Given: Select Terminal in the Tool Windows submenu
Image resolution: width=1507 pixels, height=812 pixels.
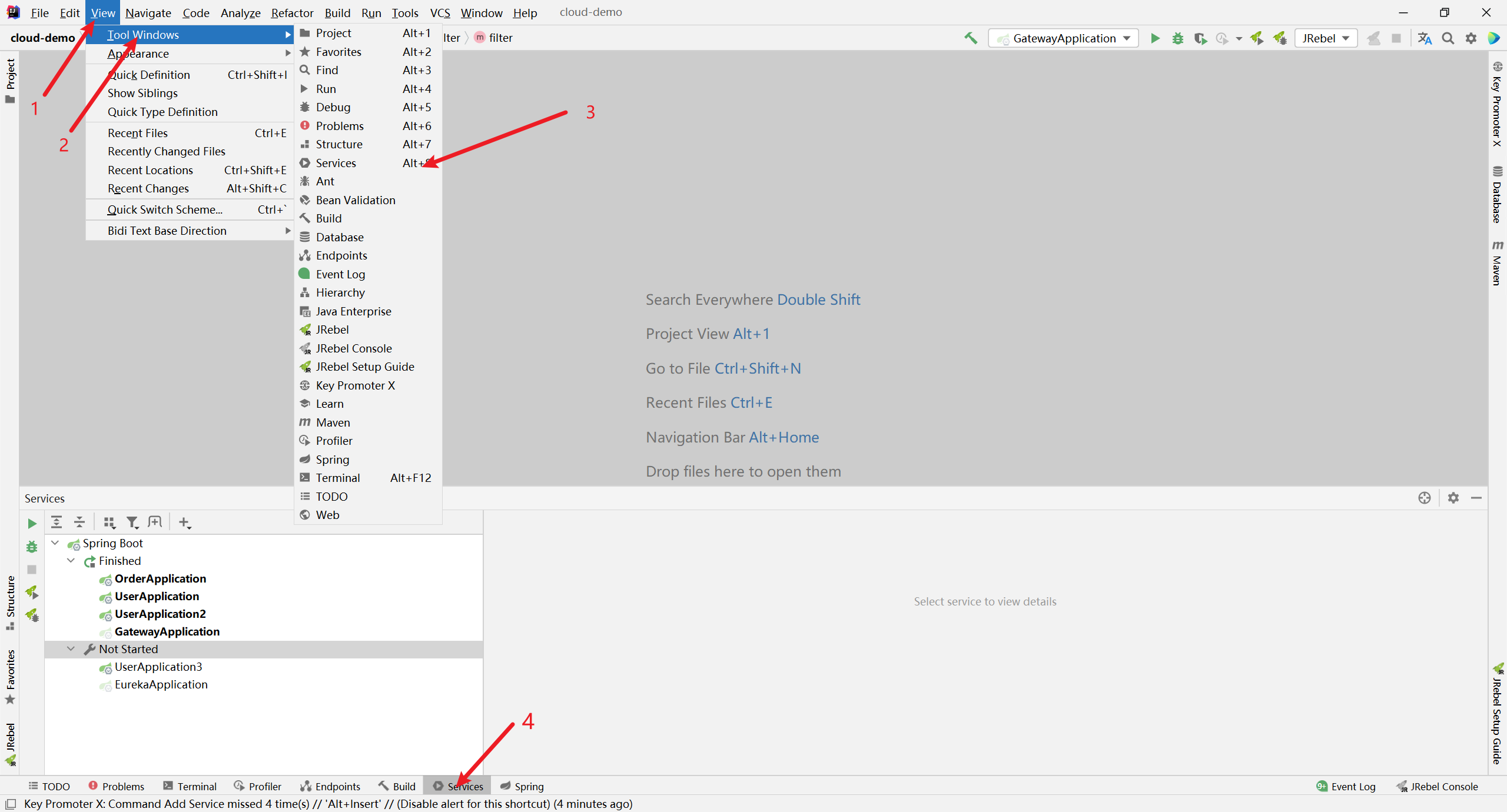Looking at the screenshot, I should [x=337, y=478].
